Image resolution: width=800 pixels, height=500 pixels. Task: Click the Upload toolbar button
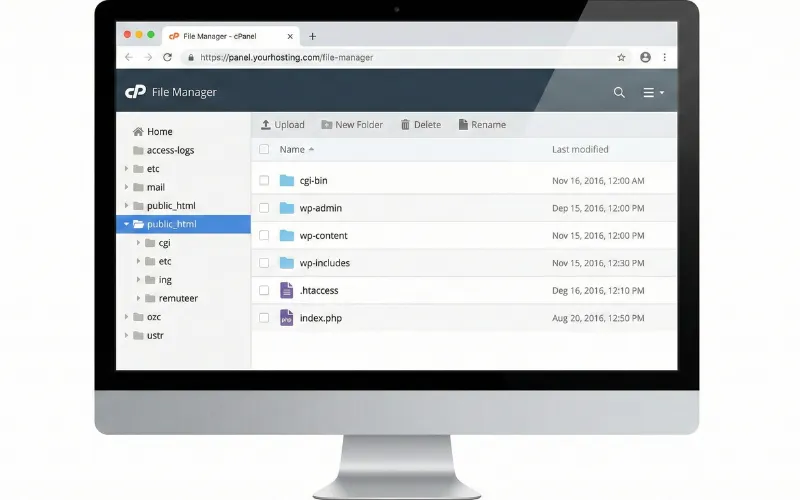point(283,124)
